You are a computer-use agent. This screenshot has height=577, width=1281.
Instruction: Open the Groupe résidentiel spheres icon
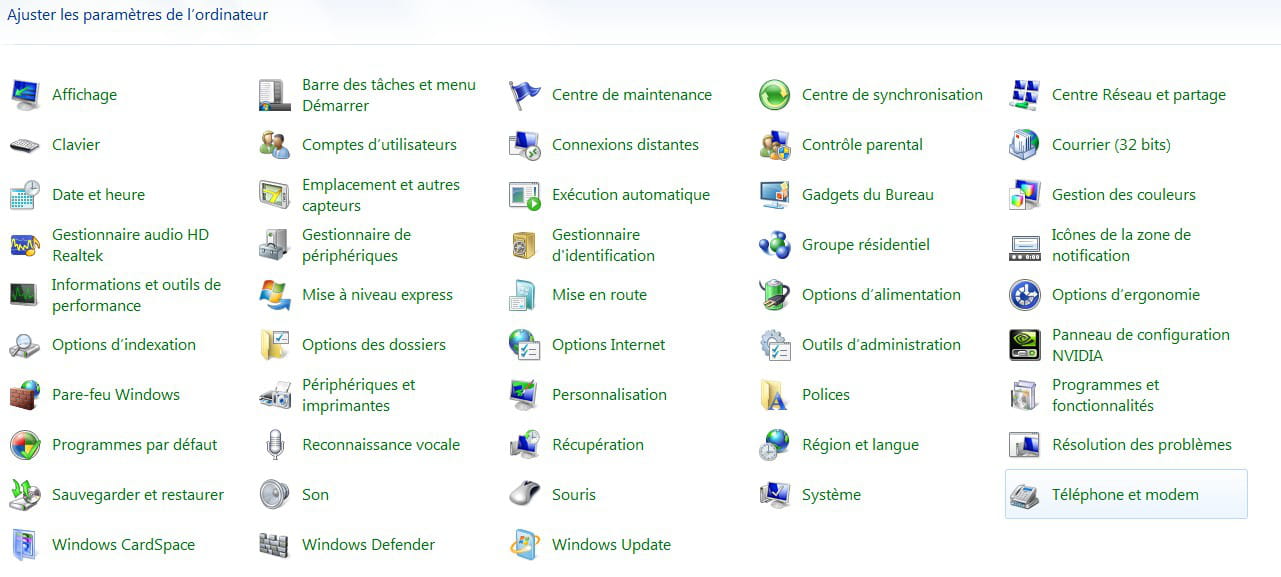(x=775, y=245)
